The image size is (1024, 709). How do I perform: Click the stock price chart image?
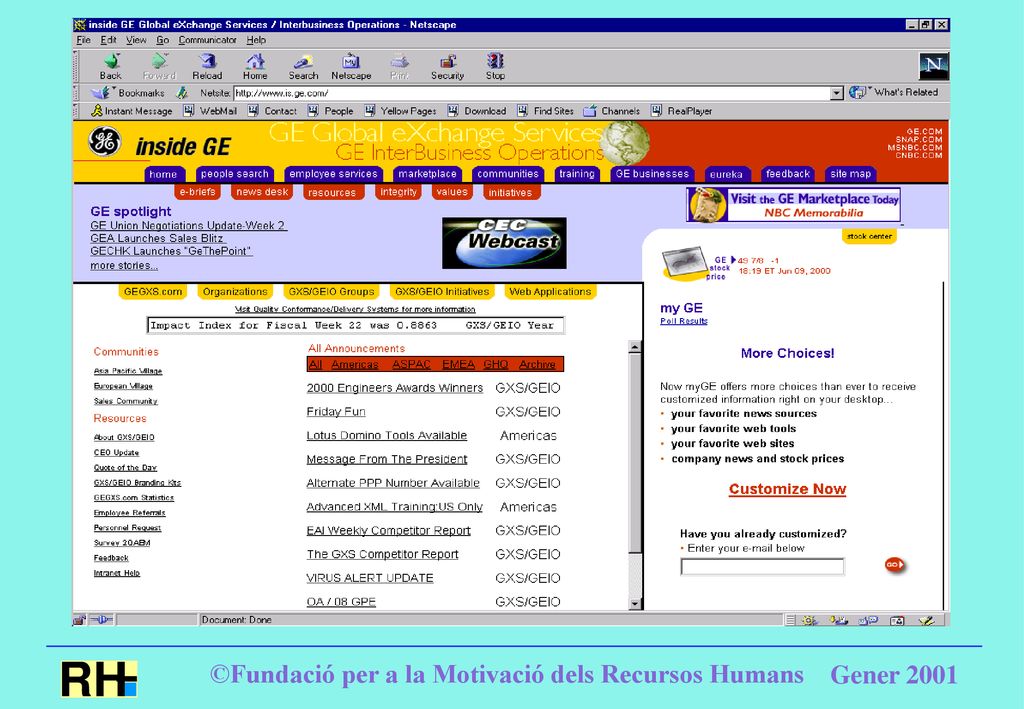pyautogui.click(x=684, y=263)
